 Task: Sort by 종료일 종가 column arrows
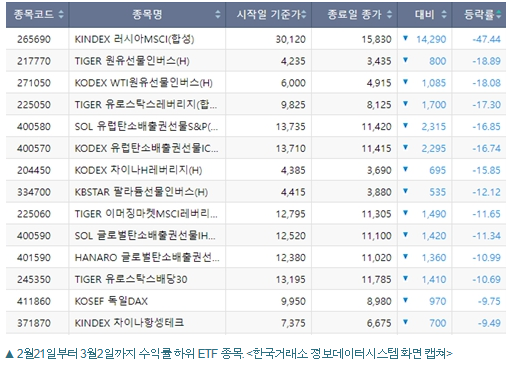click(x=389, y=14)
